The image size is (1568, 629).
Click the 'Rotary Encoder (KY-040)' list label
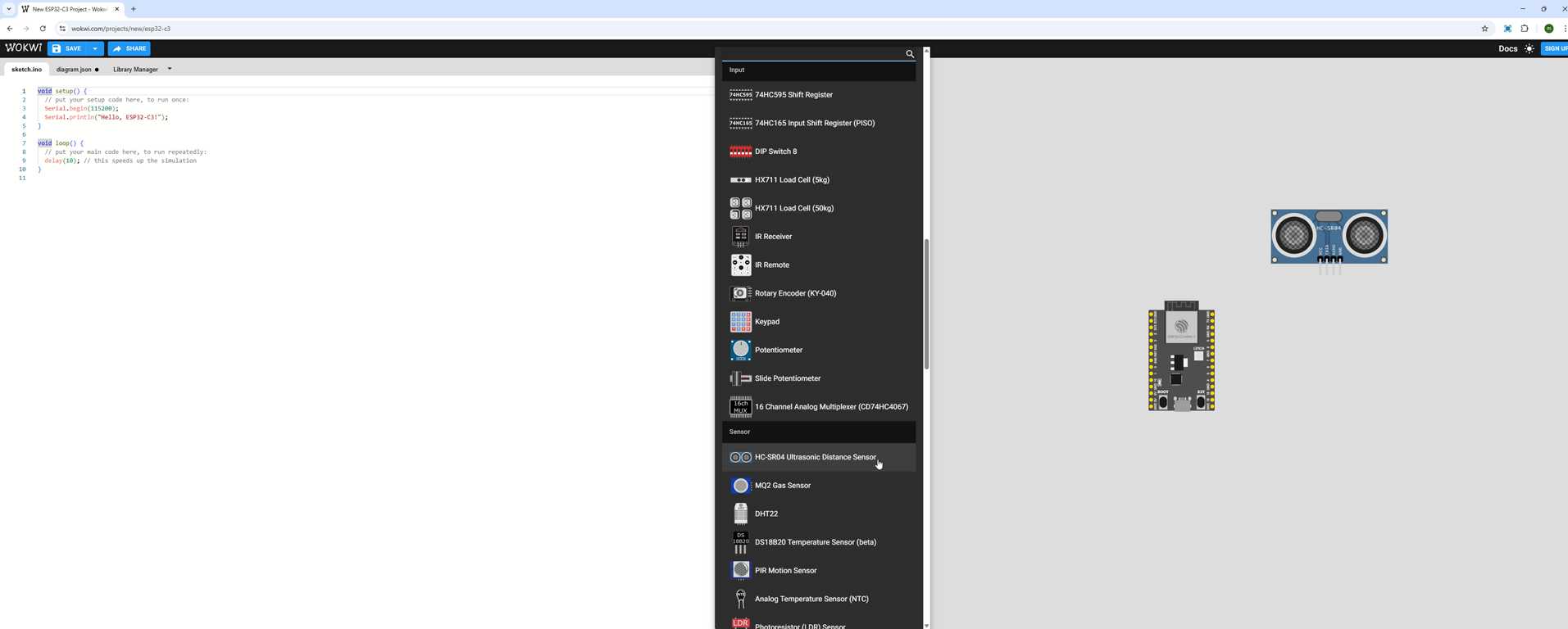point(796,293)
